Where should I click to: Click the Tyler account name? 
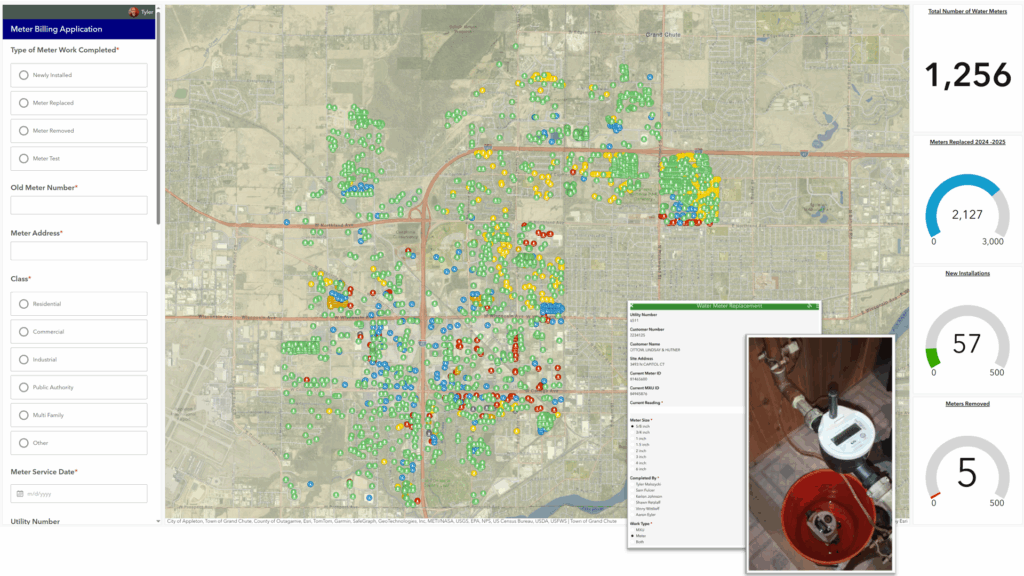click(147, 12)
